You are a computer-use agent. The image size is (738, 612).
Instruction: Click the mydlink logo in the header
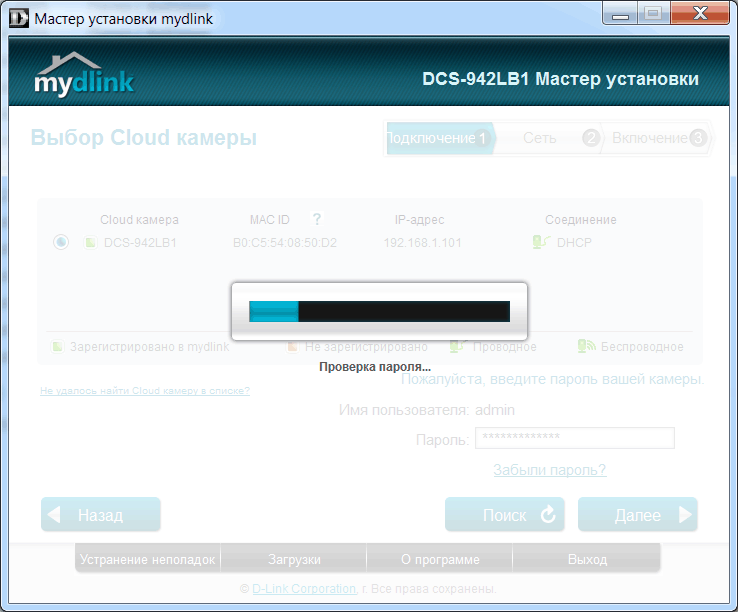(84, 75)
